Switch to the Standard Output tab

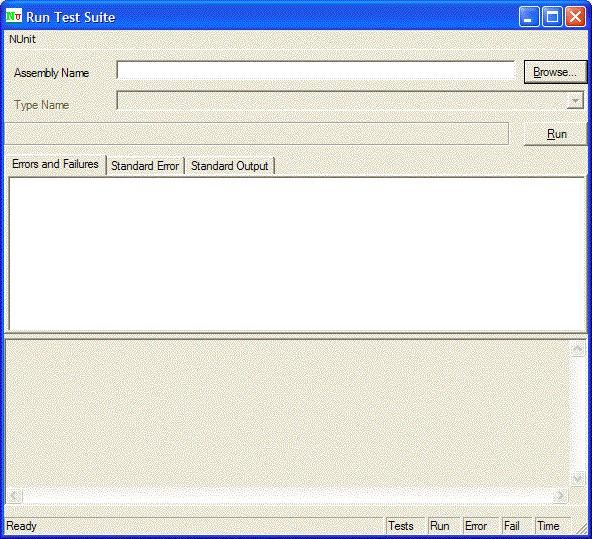pyautogui.click(x=230, y=166)
